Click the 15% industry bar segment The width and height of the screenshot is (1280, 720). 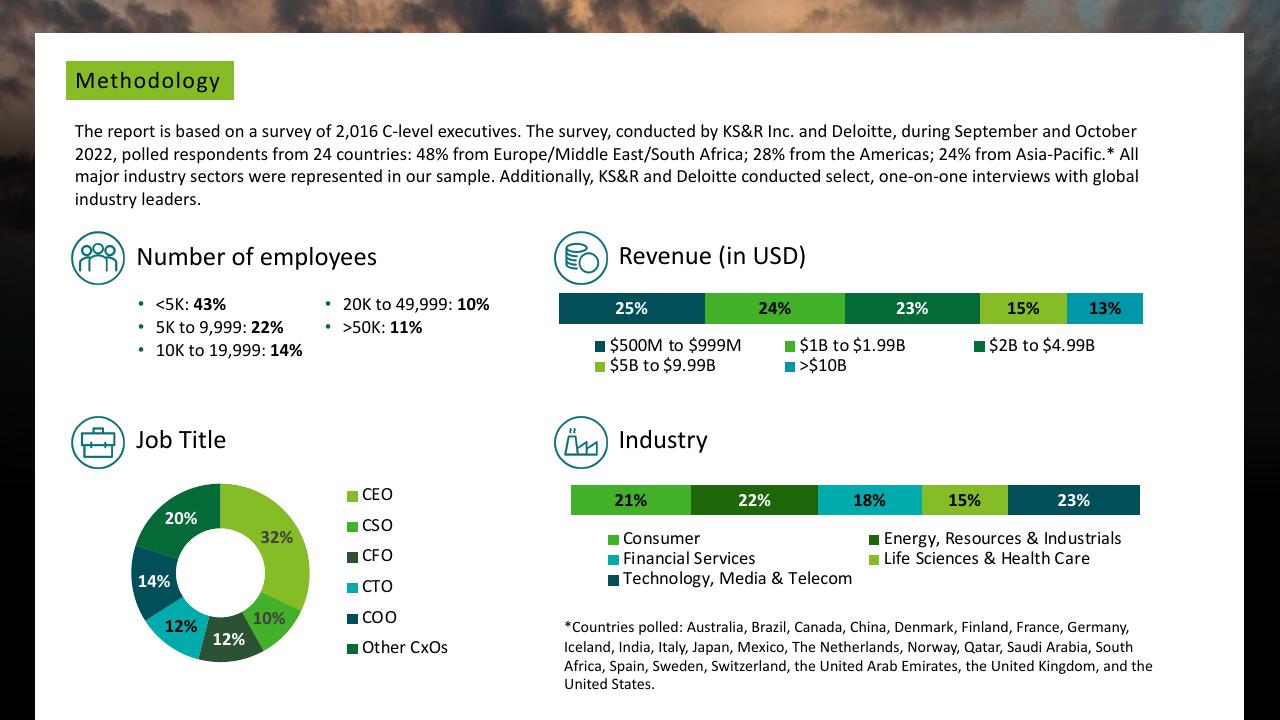click(x=965, y=500)
